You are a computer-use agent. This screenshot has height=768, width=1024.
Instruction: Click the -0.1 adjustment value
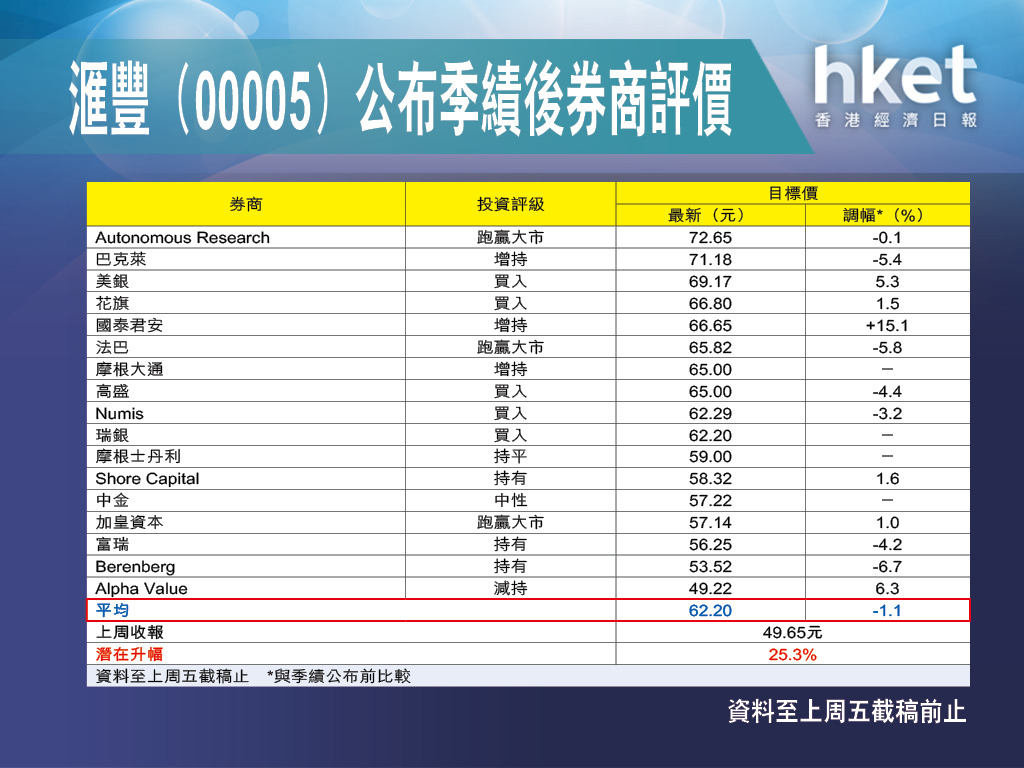[x=887, y=238]
